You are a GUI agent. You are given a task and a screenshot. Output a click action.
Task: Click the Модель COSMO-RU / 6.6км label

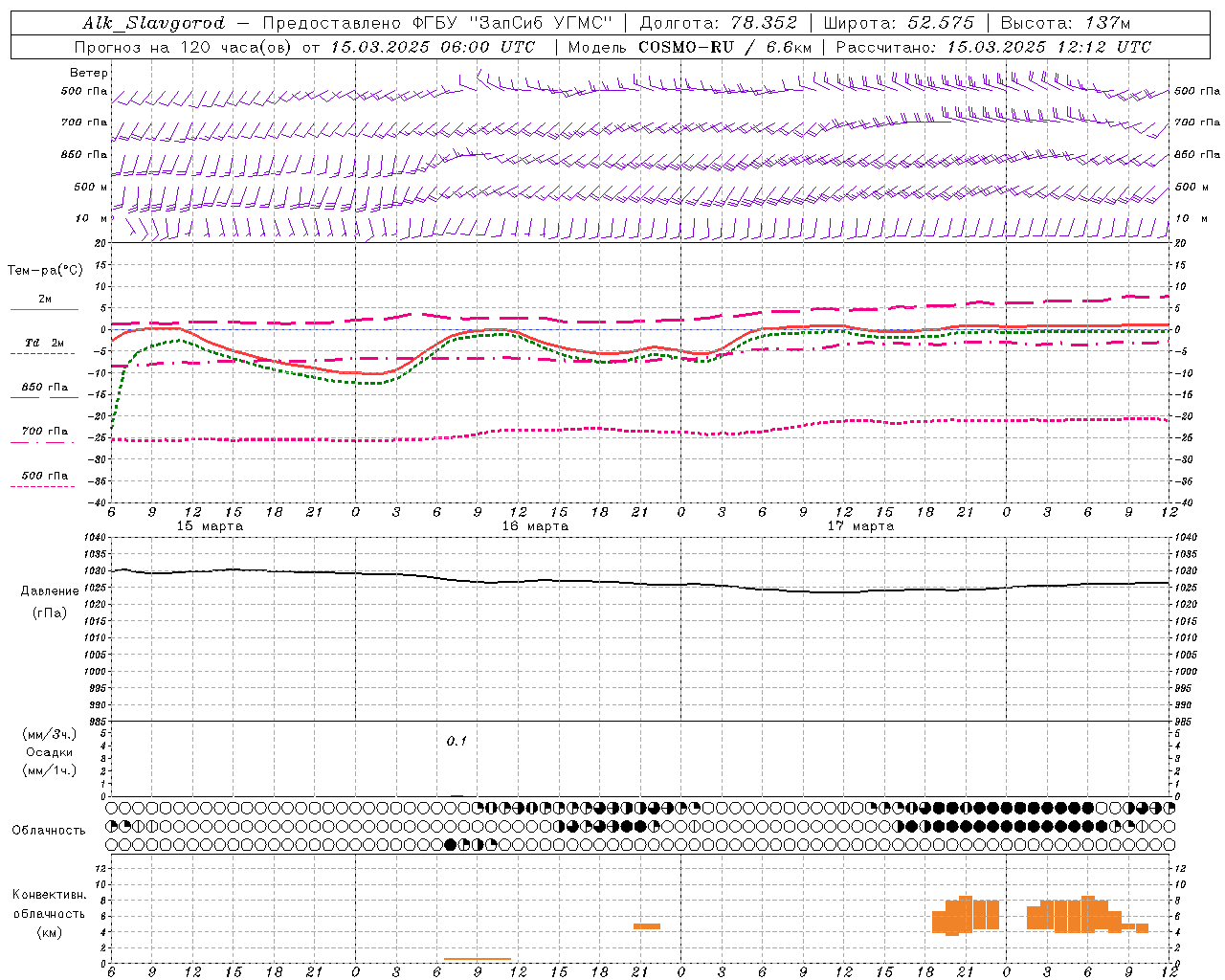point(690,47)
